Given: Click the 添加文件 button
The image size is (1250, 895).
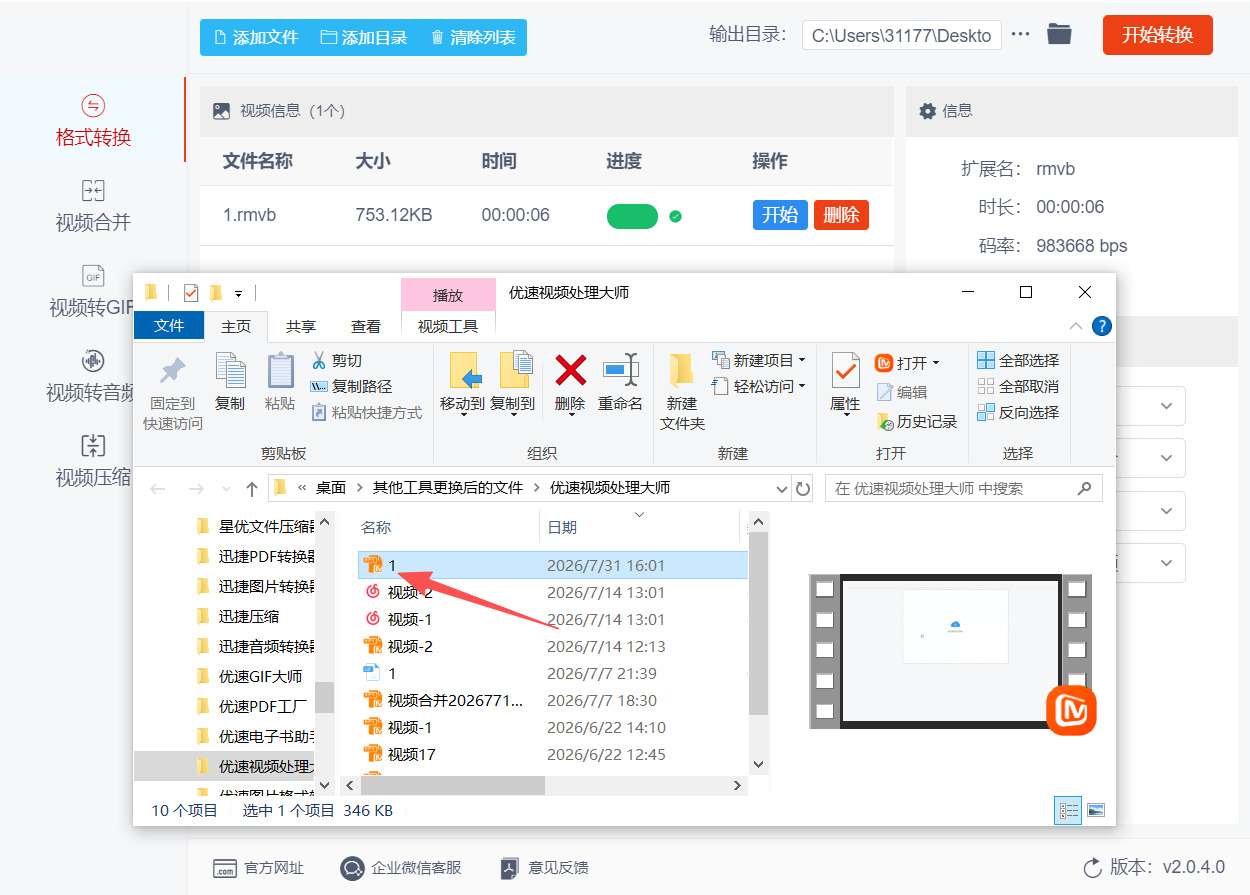Looking at the screenshot, I should pos(256,37).
